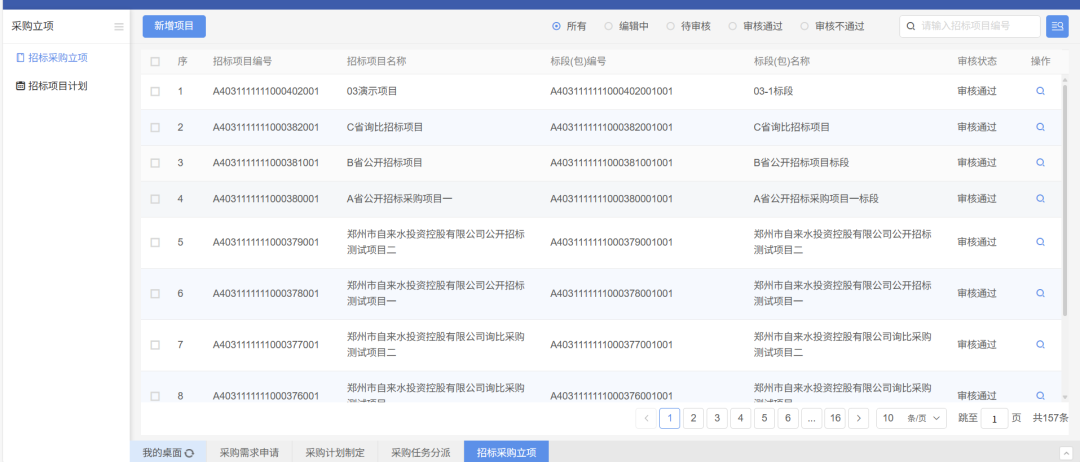Collapse the 采购立项 sidebar menu icon
The height and width of the screenshot is (462, 1080).
pyautogui.click(x=119, y=27)
